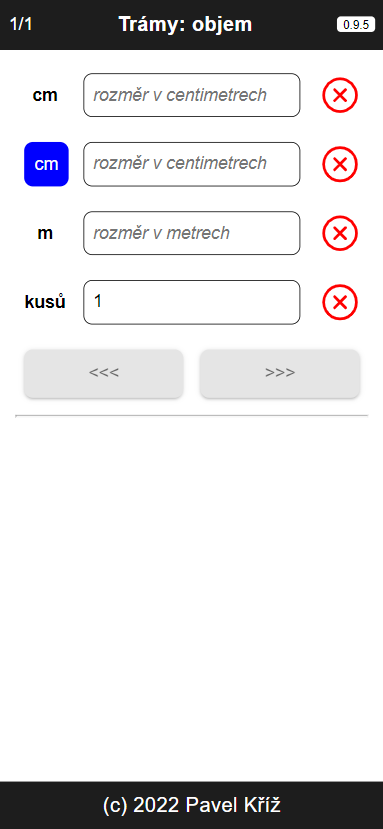383x829 pixels.
Task: Click the '(c) 2022 Pavel Kříž' footer text
Action: pyautogui.click(x=192, y=805)
